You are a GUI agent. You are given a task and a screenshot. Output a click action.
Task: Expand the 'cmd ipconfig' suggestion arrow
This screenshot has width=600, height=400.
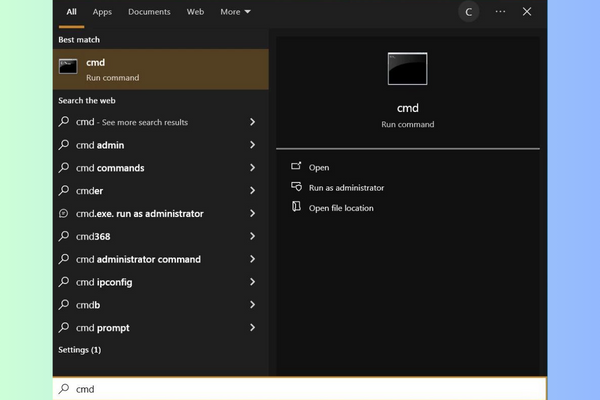(252, 282)
